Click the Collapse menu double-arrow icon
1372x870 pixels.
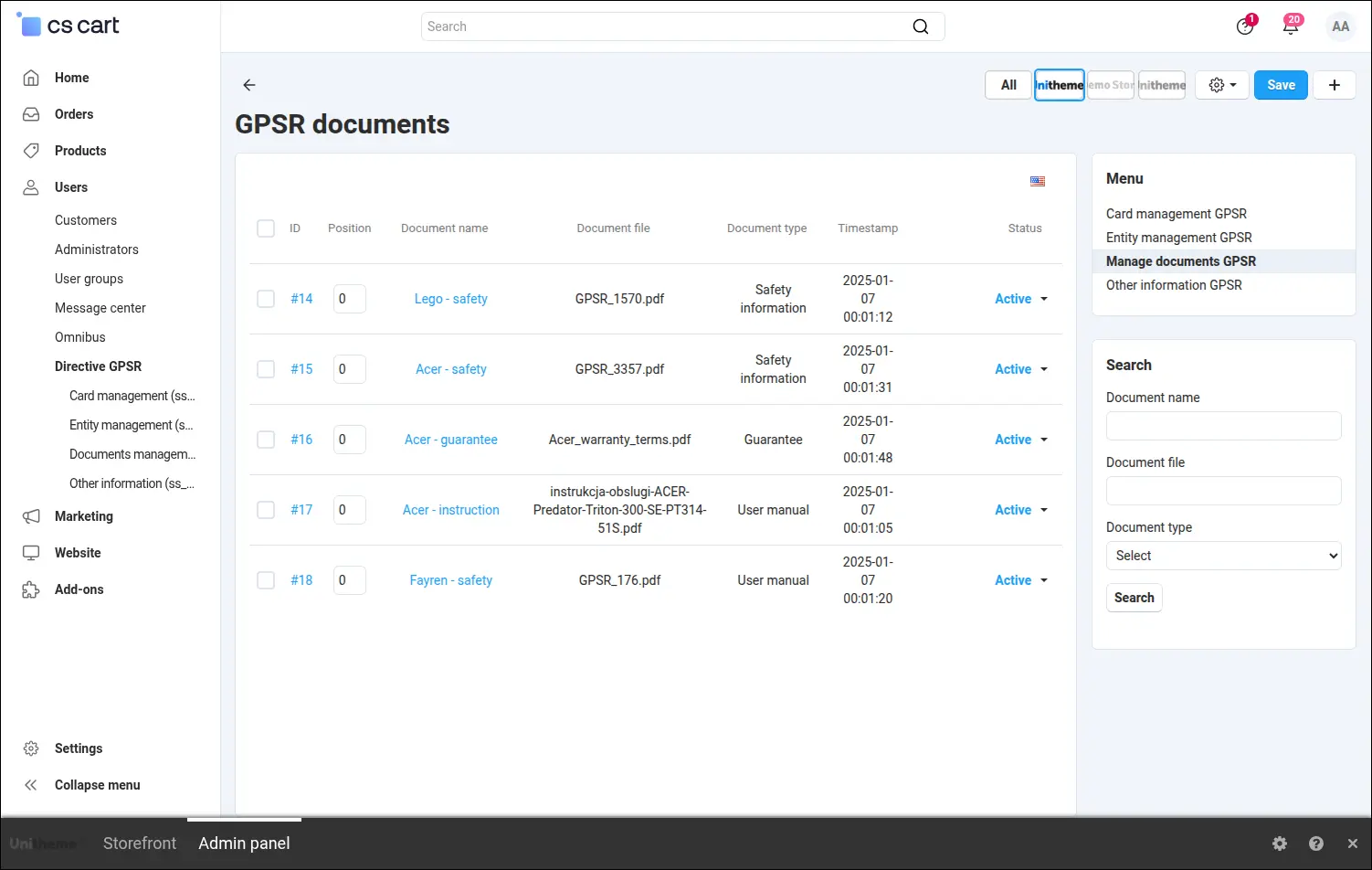pyautogui.click(x=31, y=785)
